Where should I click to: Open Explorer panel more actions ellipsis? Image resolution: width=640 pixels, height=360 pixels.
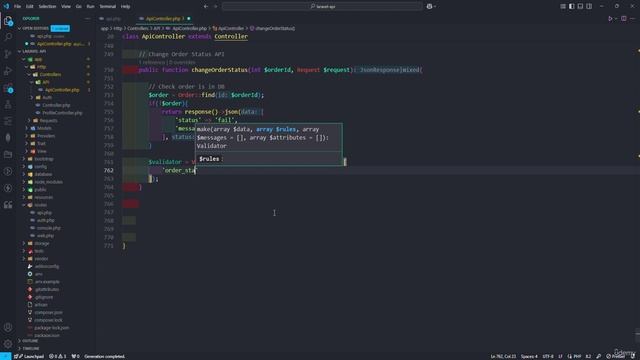(87, 18)
